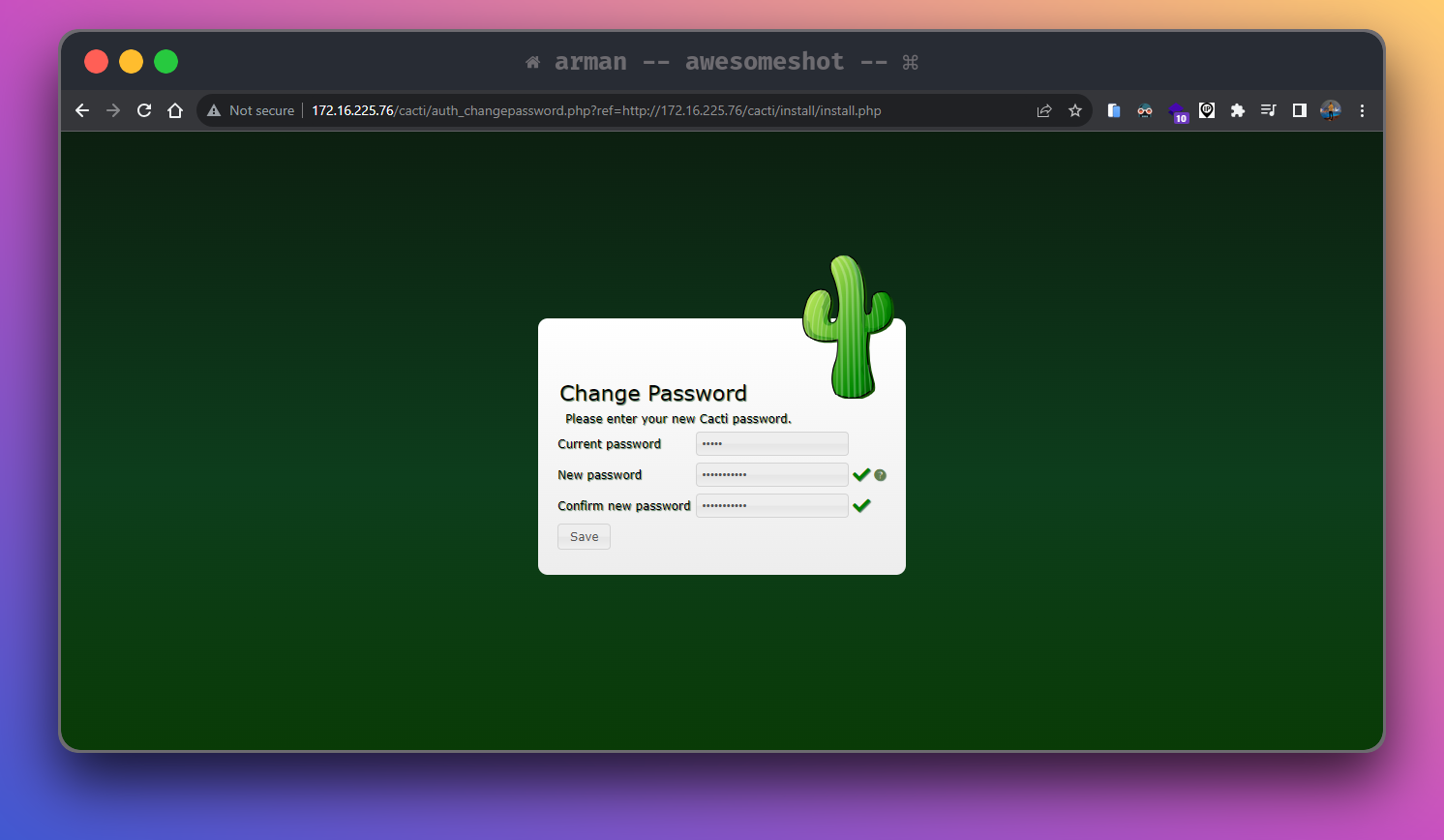Click the password help question mark icon
This screenshot has height=840, width=1444.
click(880, 475)
